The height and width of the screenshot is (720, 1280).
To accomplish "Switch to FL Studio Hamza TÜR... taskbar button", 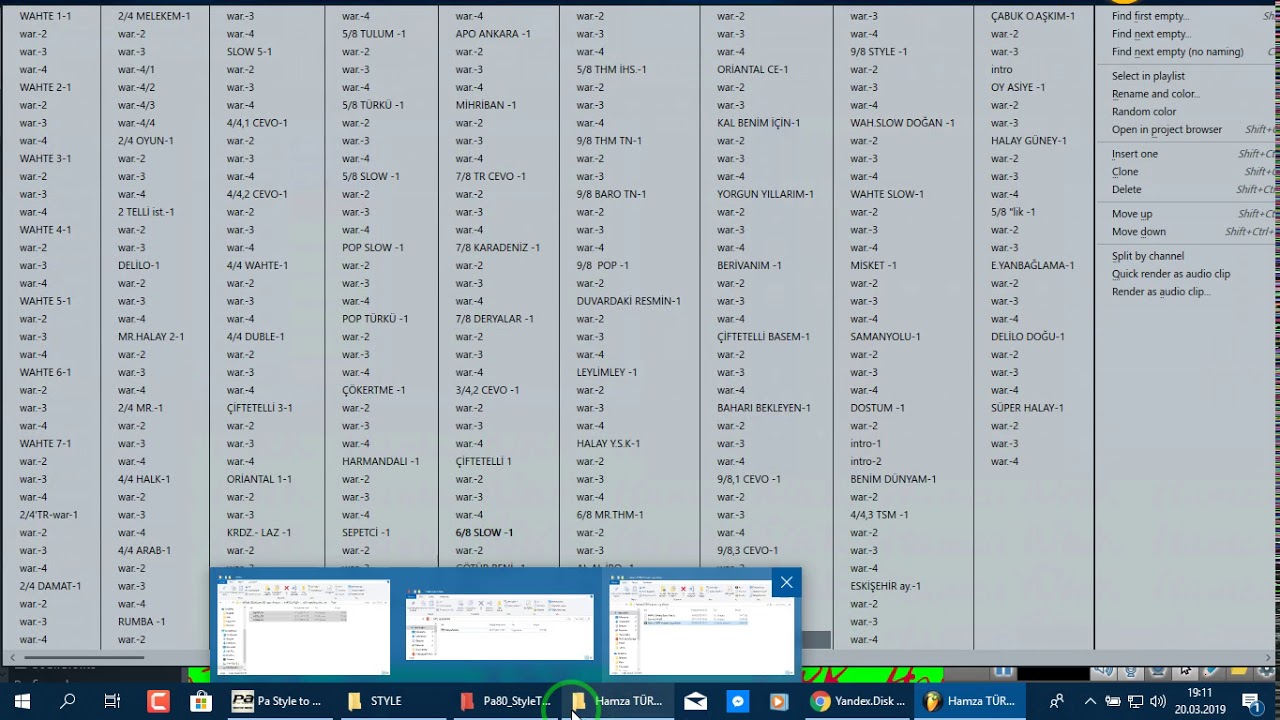I will pos(970,701).
